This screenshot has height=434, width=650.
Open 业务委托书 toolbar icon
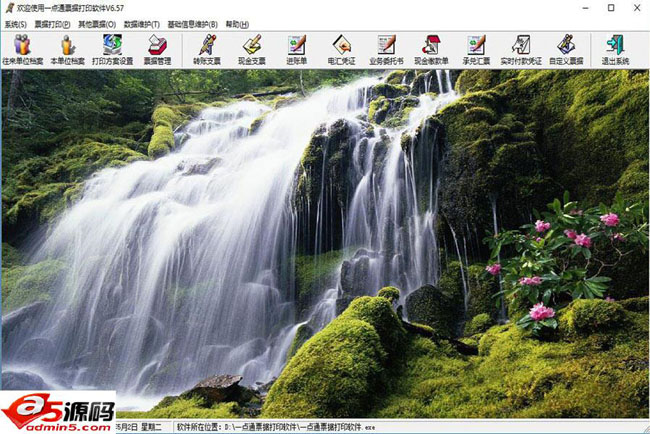[386, 49]
